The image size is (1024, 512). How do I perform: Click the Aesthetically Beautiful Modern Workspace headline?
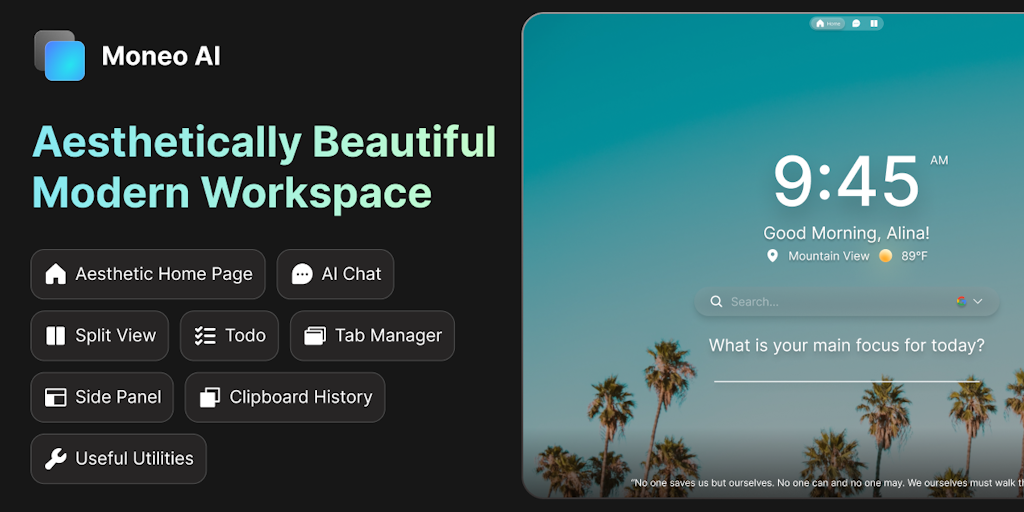point(264,167)
